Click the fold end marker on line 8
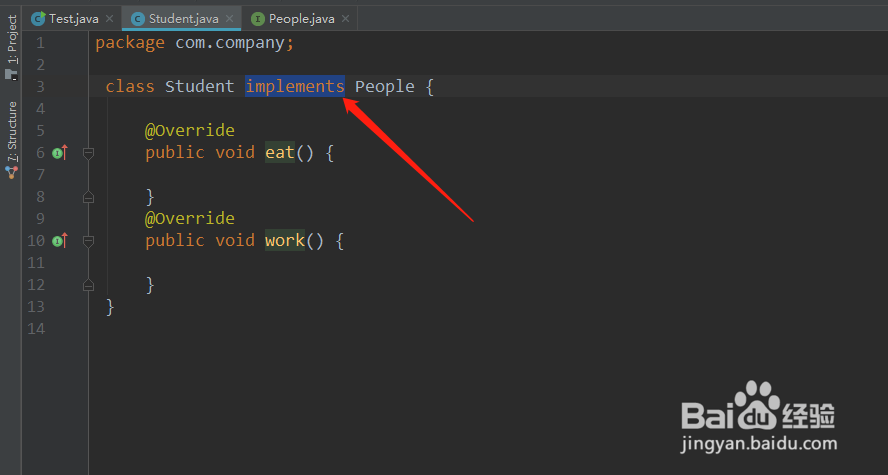Image resolution: width=888 pixels, height=475 pixels. [x=88, y=197]
